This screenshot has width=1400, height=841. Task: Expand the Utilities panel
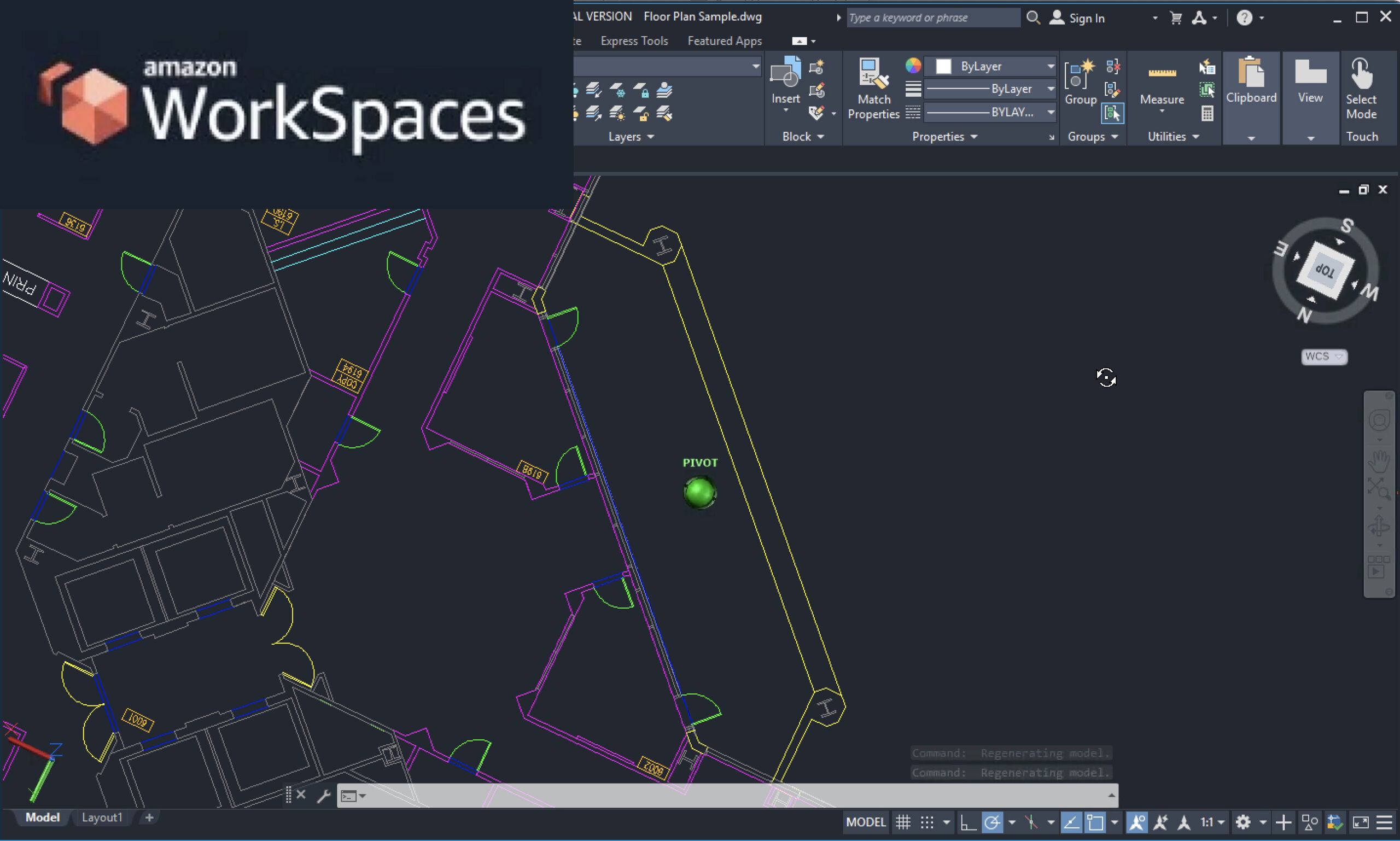click(x=1173, y=137)
